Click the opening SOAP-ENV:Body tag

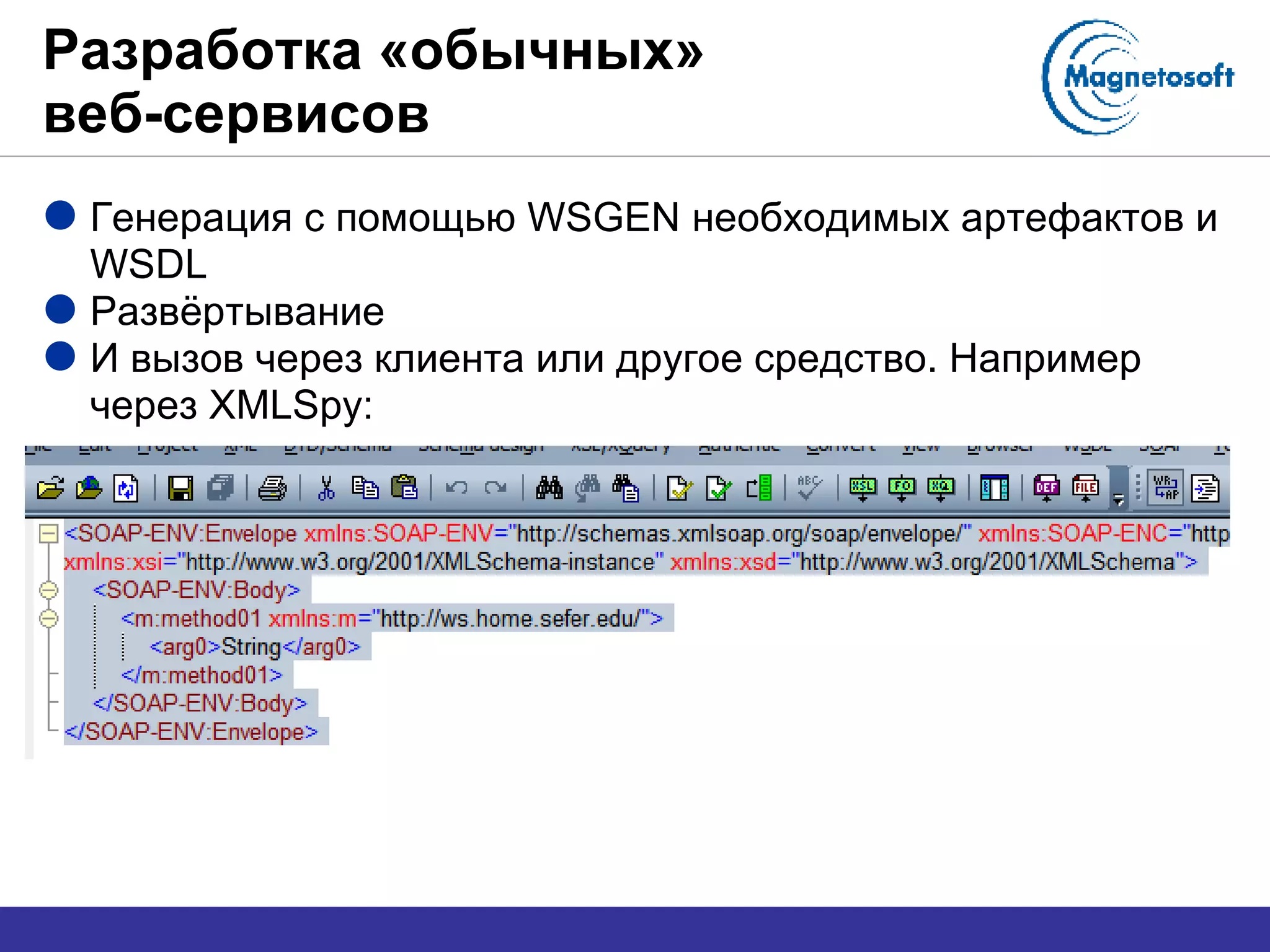[197, 590]
